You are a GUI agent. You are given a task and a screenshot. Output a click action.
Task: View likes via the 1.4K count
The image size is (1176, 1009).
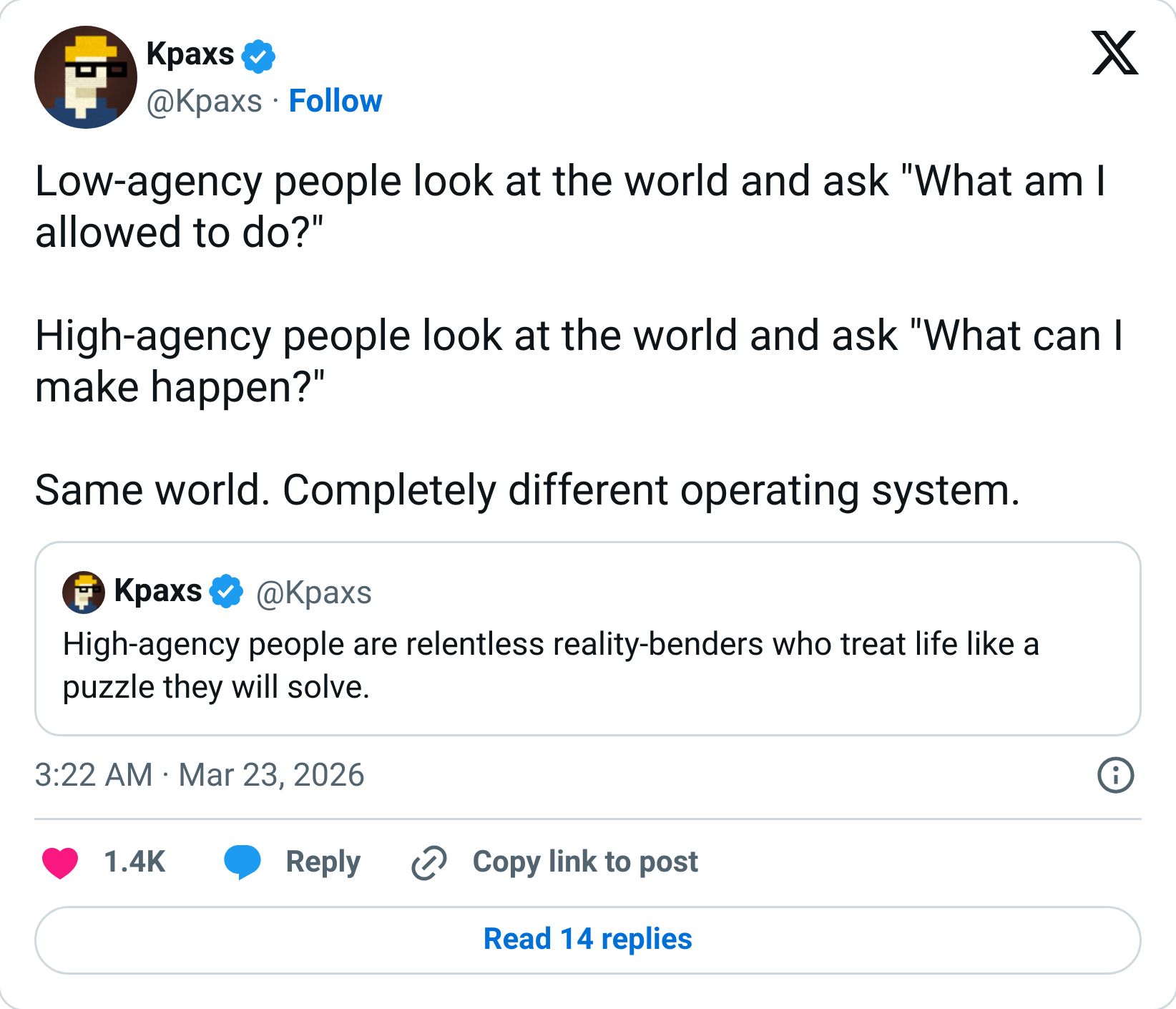(133, 862)
